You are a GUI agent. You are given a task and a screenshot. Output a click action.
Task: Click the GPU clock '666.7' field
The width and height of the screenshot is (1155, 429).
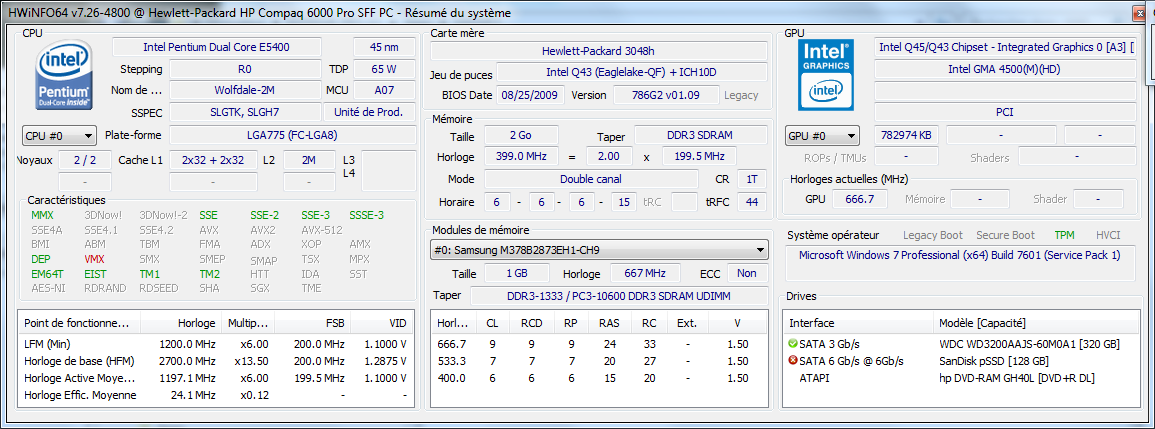tap(860, 199)
